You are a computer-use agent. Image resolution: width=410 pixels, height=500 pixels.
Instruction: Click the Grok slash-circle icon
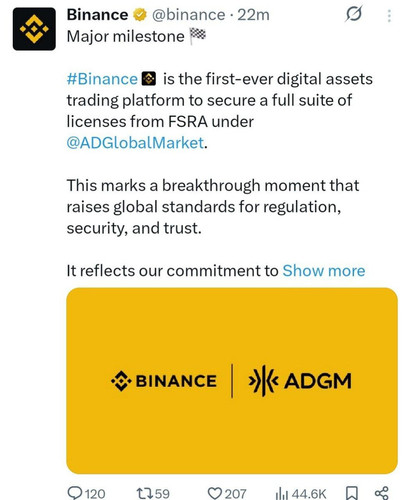click(x=353, y=15)
